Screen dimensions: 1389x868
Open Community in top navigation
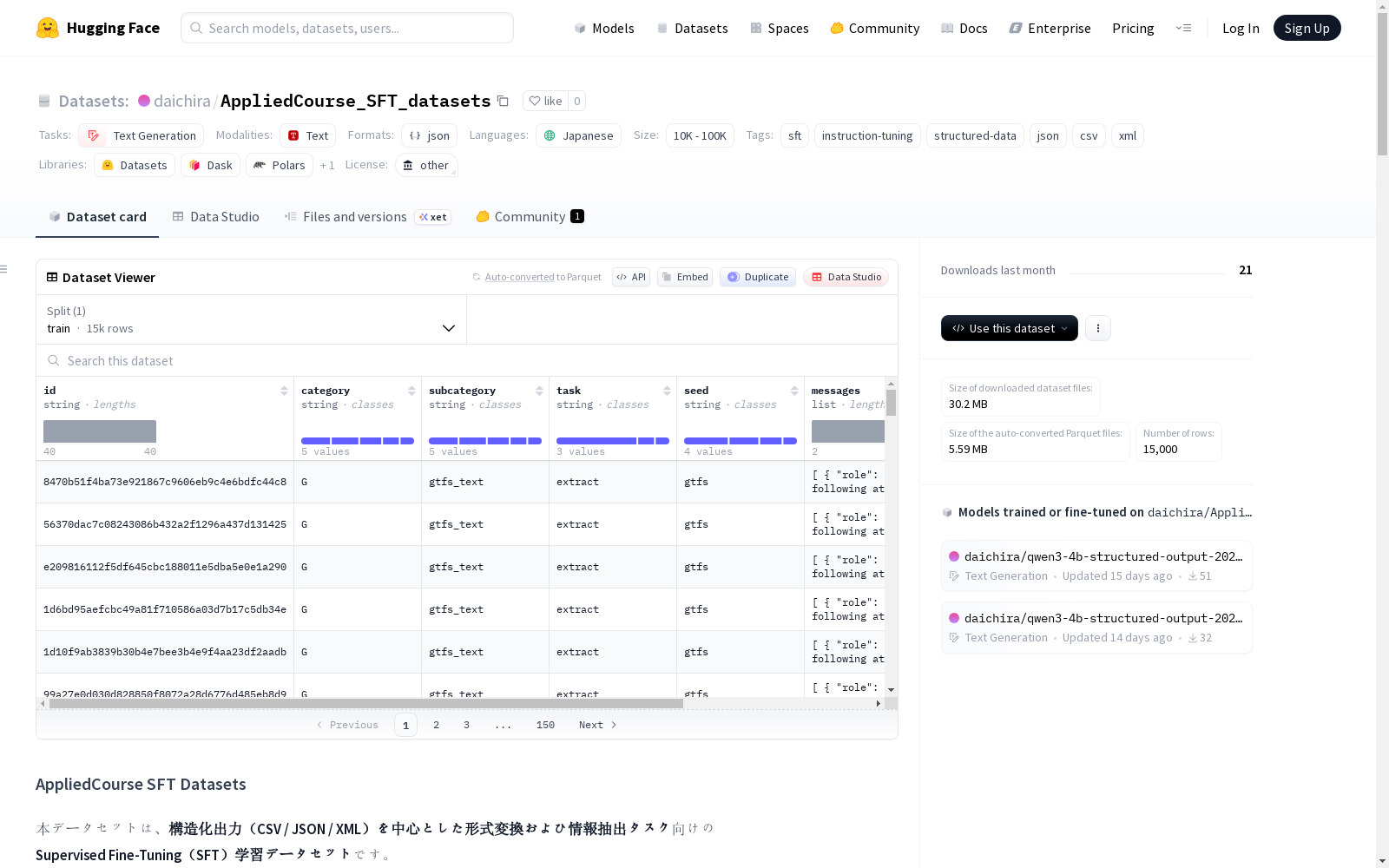[x=875, y=28]
